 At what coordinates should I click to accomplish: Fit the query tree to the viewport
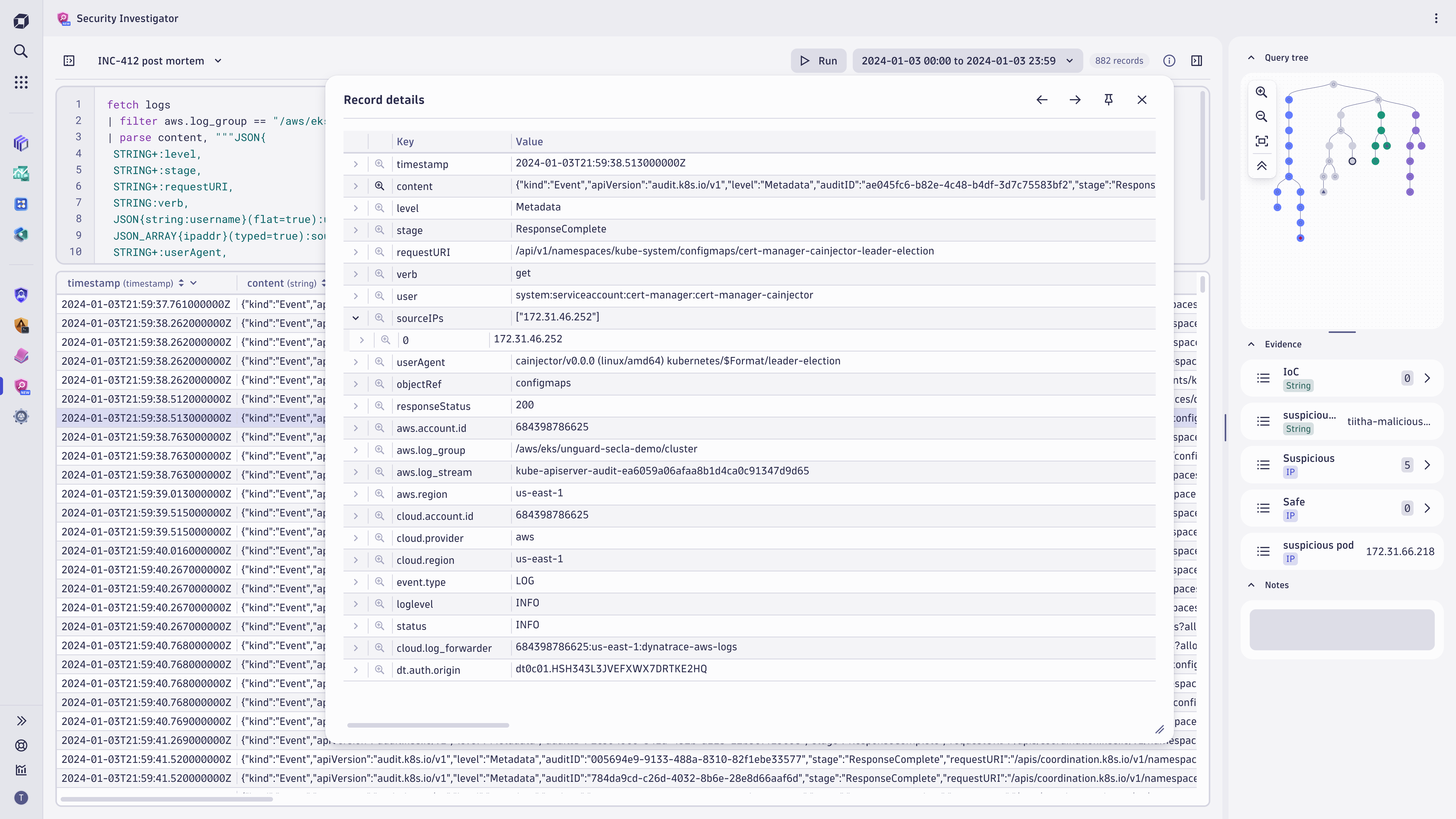click(1261, 141)
